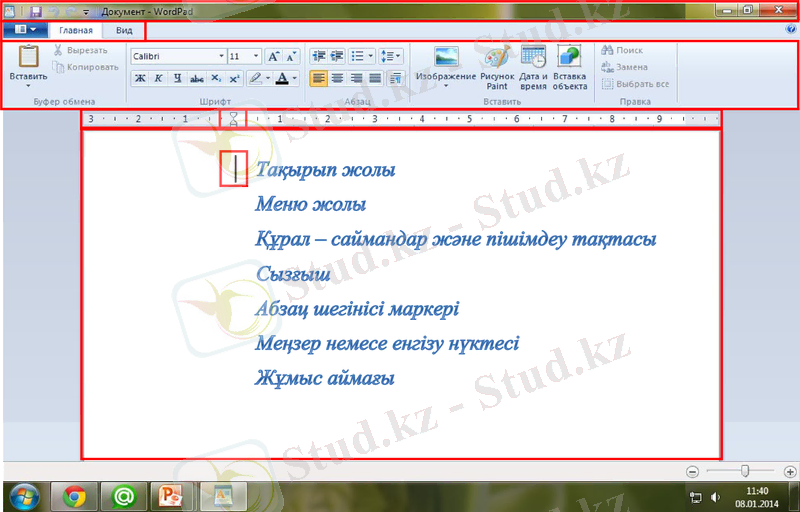Increase font size with grow font icon
This screenshot has width=800, height=512.
tap(273, 56)
